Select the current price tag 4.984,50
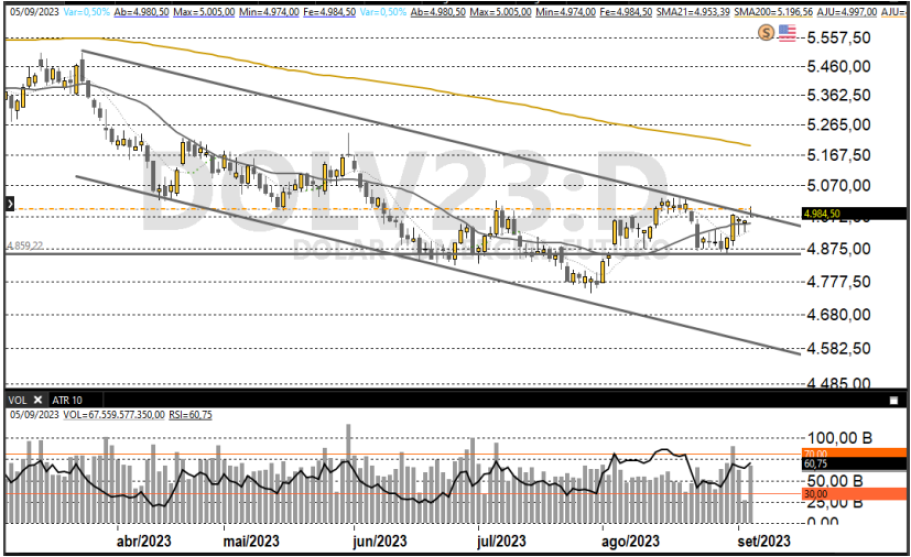911x557 pixels. (826, 213)
